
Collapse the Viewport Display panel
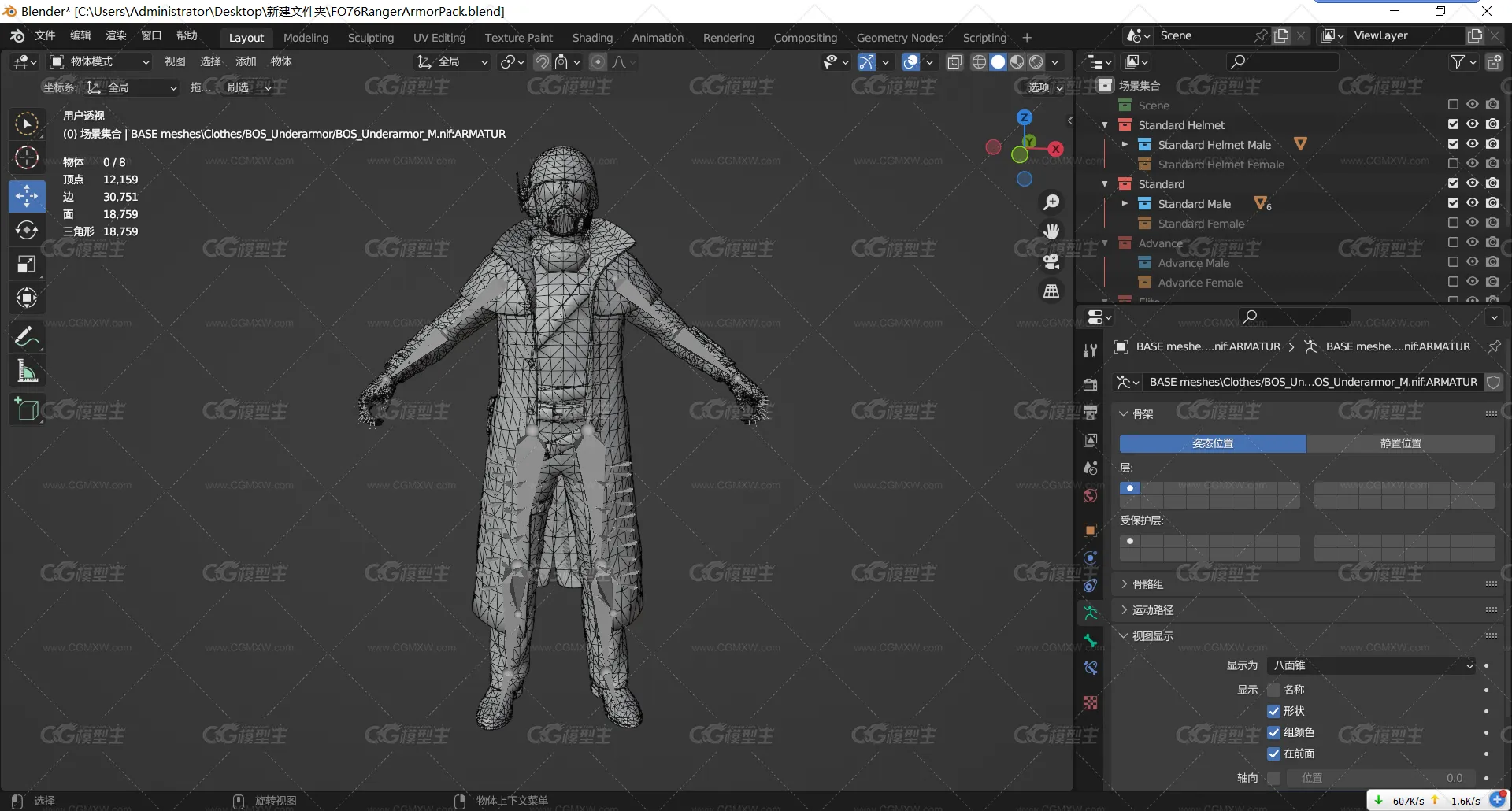point(1152,636)
